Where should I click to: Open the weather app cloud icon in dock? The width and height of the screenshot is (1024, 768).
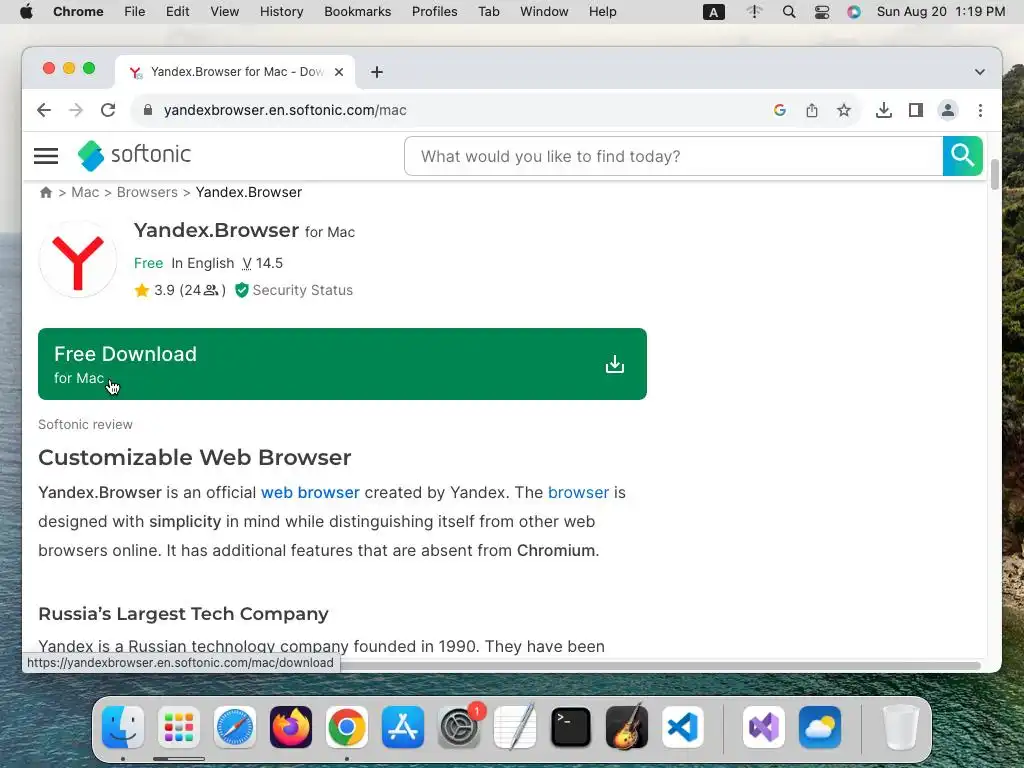click(820, 727)
